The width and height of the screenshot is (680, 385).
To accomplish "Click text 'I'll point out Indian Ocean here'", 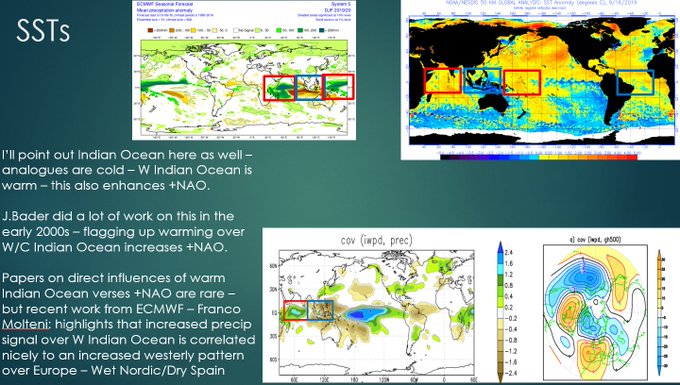I will 83,155.
